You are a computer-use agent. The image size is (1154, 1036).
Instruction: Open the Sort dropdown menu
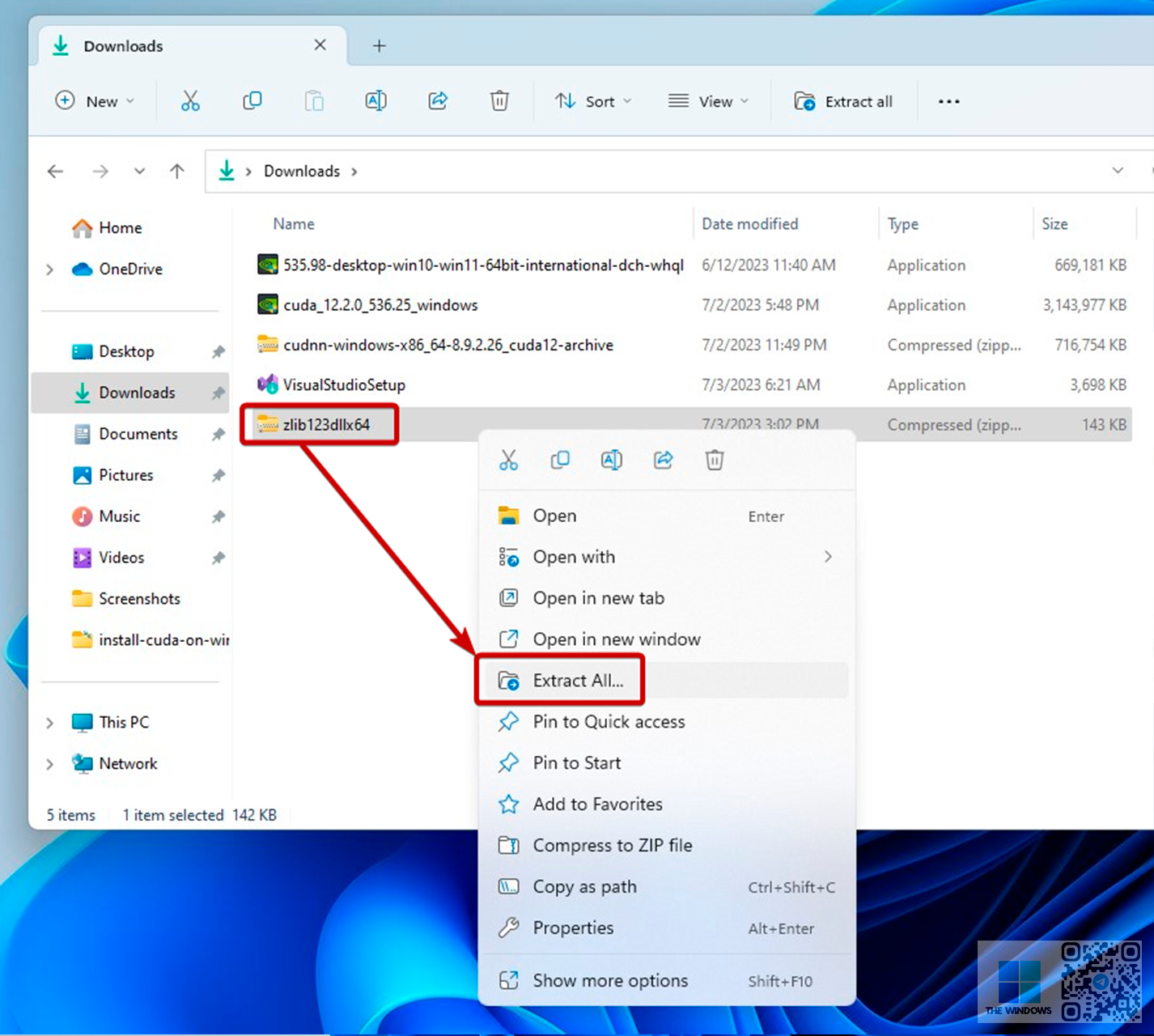[593, 101]
